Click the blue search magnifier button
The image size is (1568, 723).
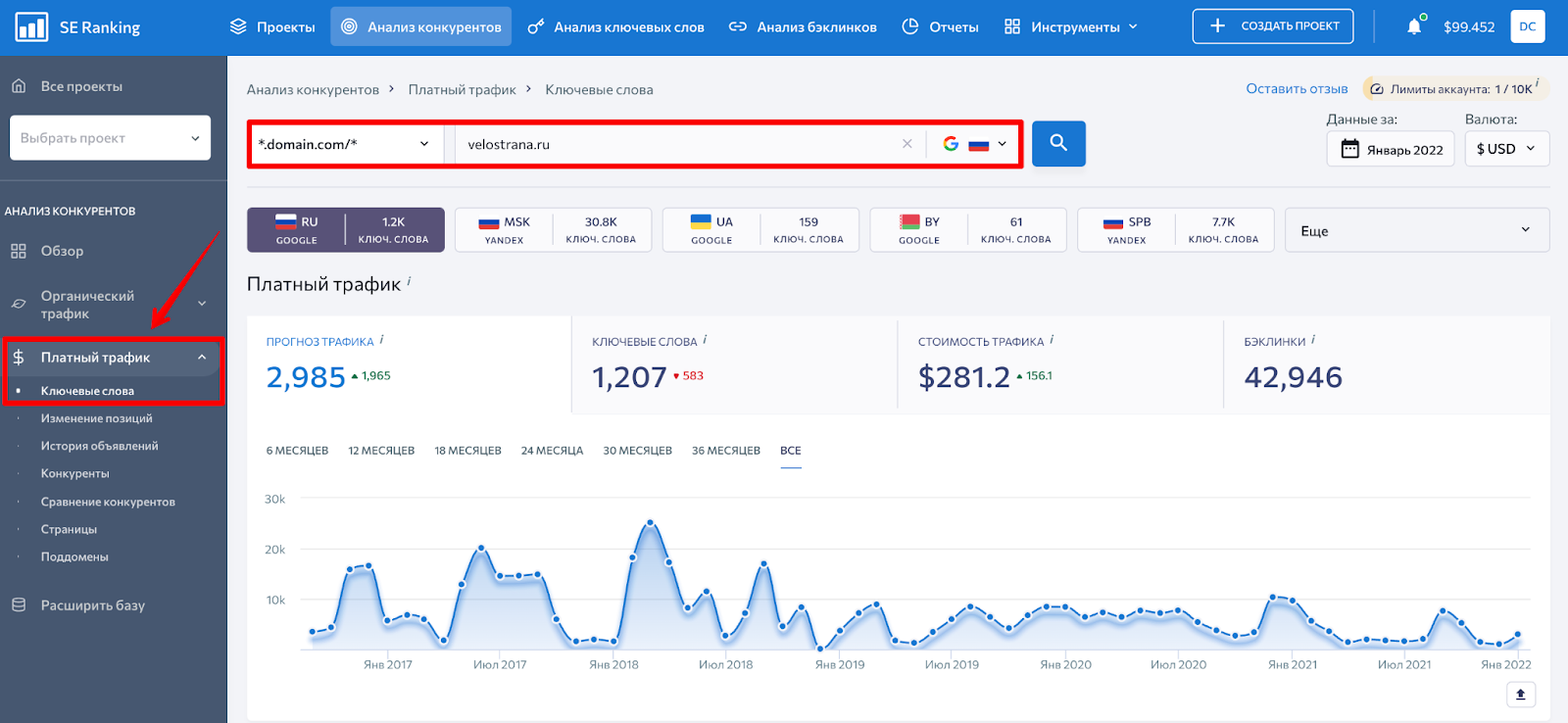coord(1058,143)
